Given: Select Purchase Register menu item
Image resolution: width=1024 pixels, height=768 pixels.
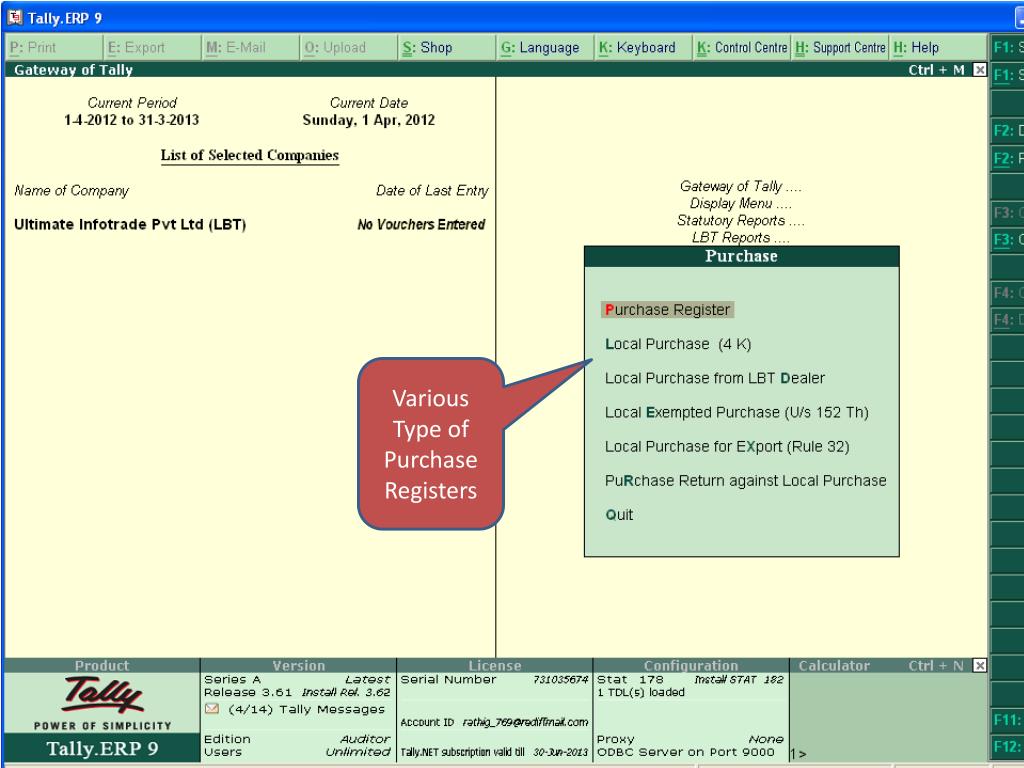Looking at the screenshot, I should coord(667,310).
